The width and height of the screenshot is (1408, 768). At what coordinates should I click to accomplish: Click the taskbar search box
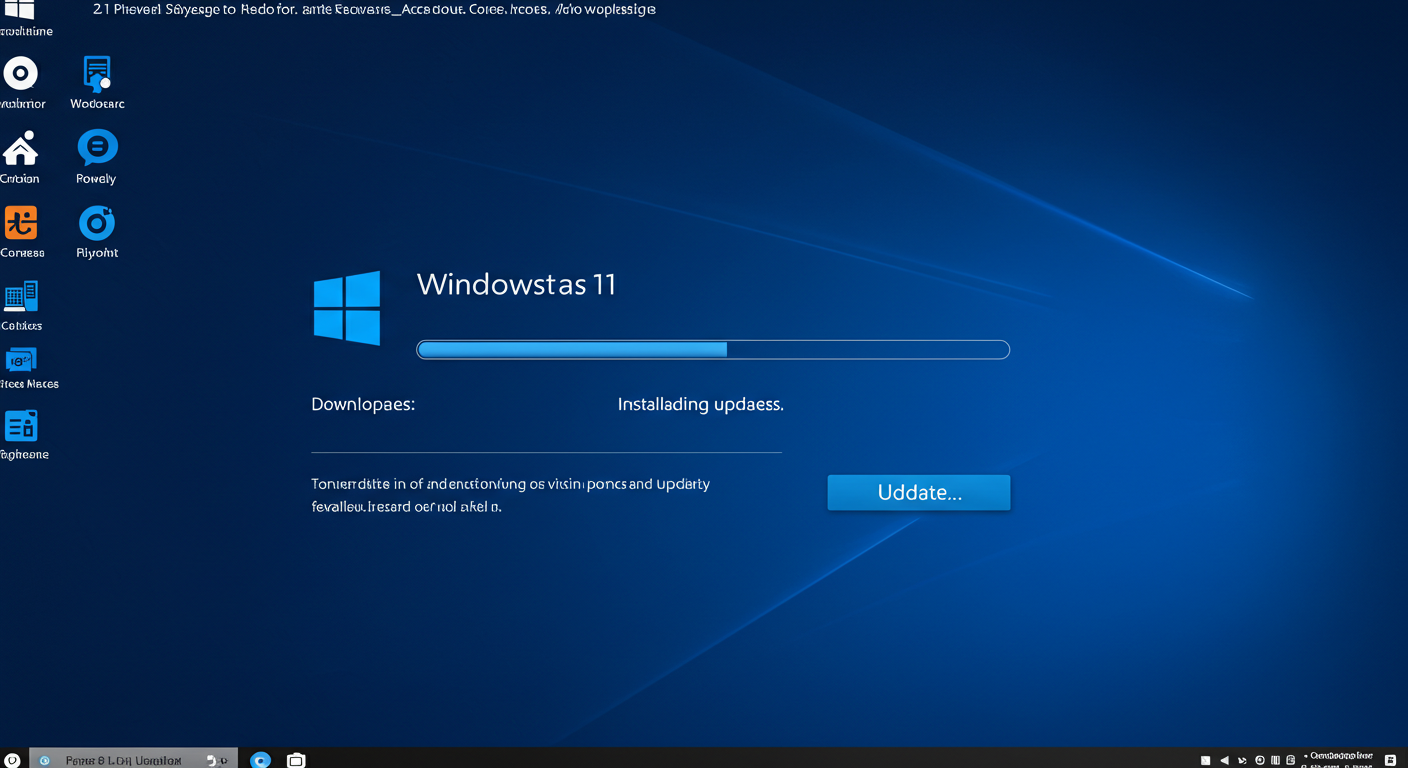click(x=134, y=759)
